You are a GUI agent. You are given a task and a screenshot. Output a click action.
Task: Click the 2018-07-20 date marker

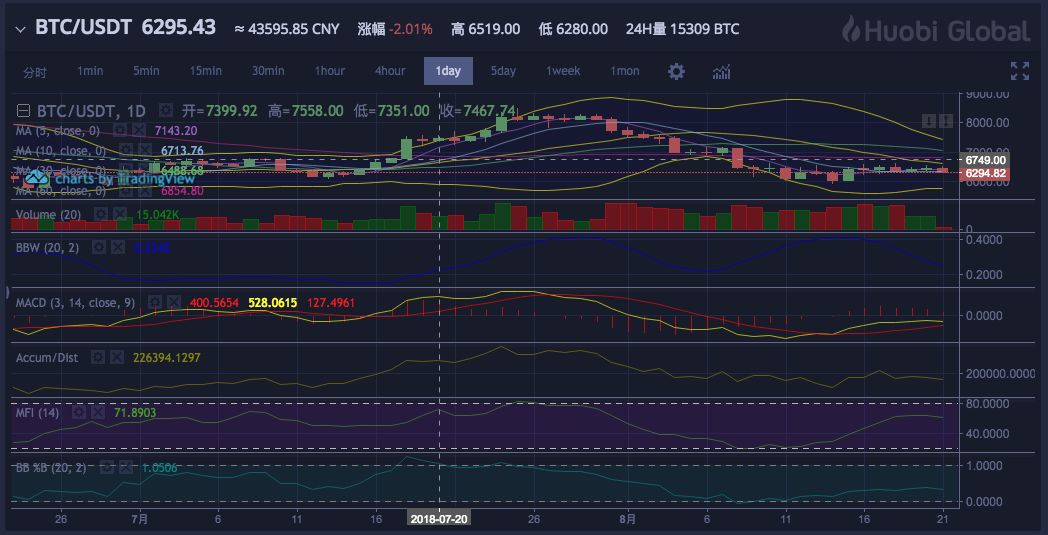(x=438, y=518)
